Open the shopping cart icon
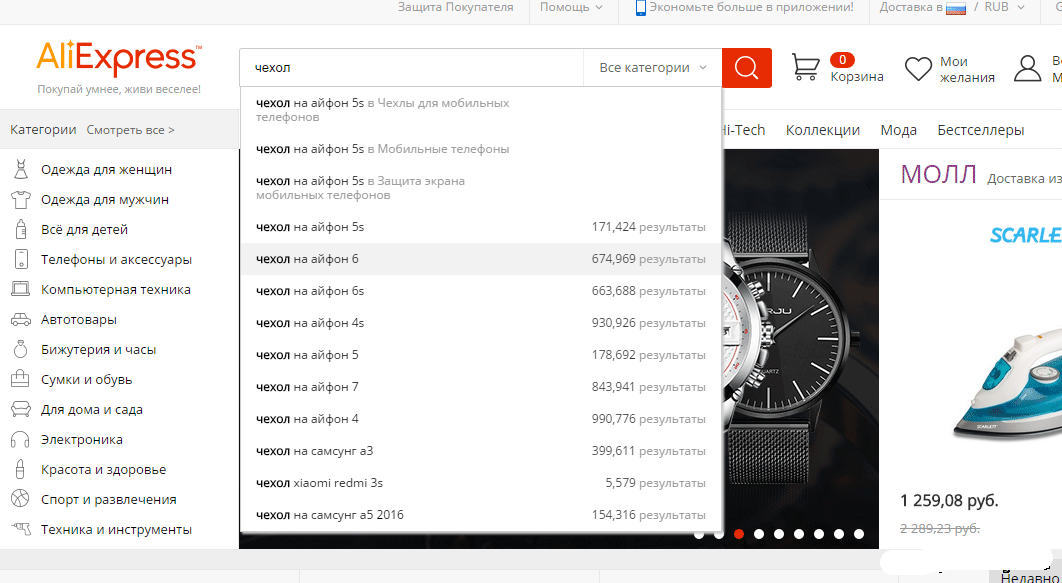Image resolution: width=1062 pixels, height=583 pixels. coord(806,67)
